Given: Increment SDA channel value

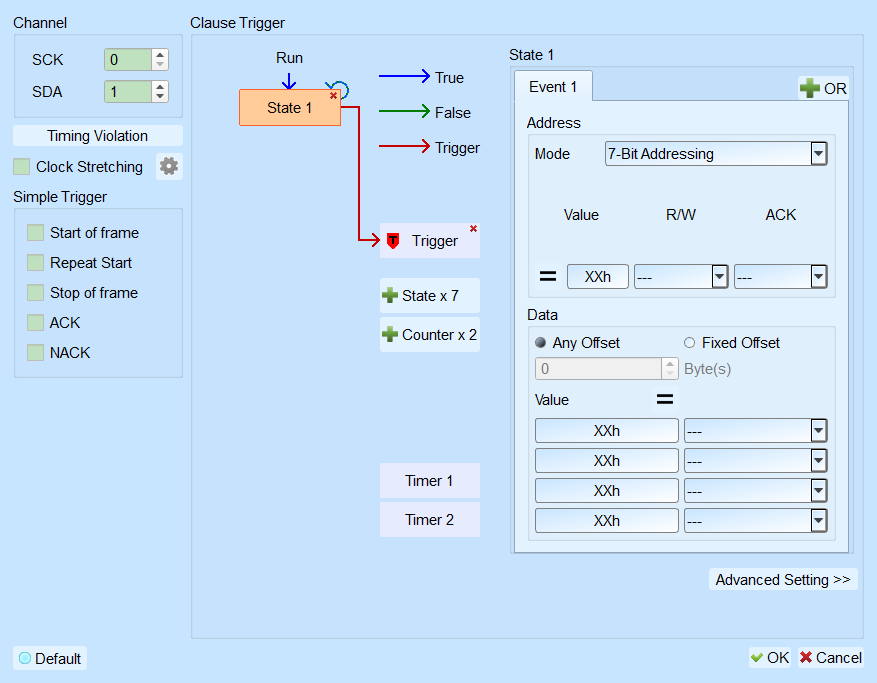Looking at the screenshot, I should pyautogui.click(x=160, y=87).
